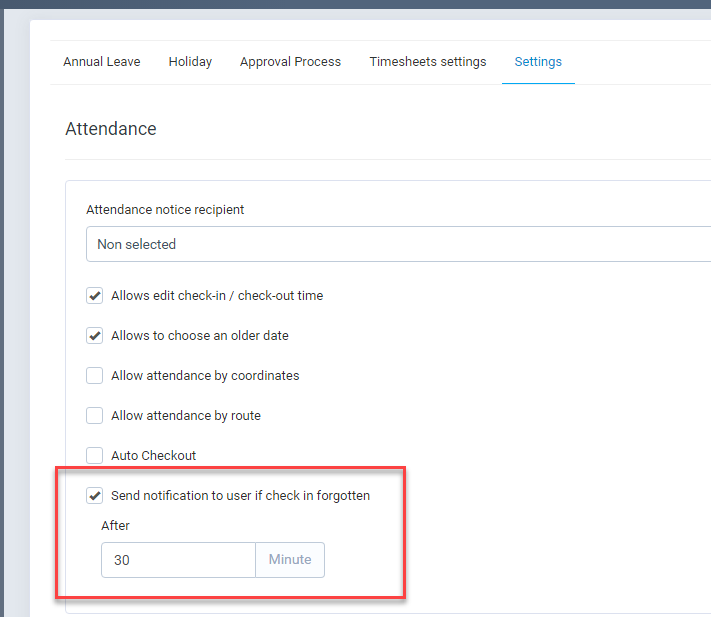Viewport: 711px width, 617px height.
Task: Click the Attendance notice recipient label
Action: (165, 209)
